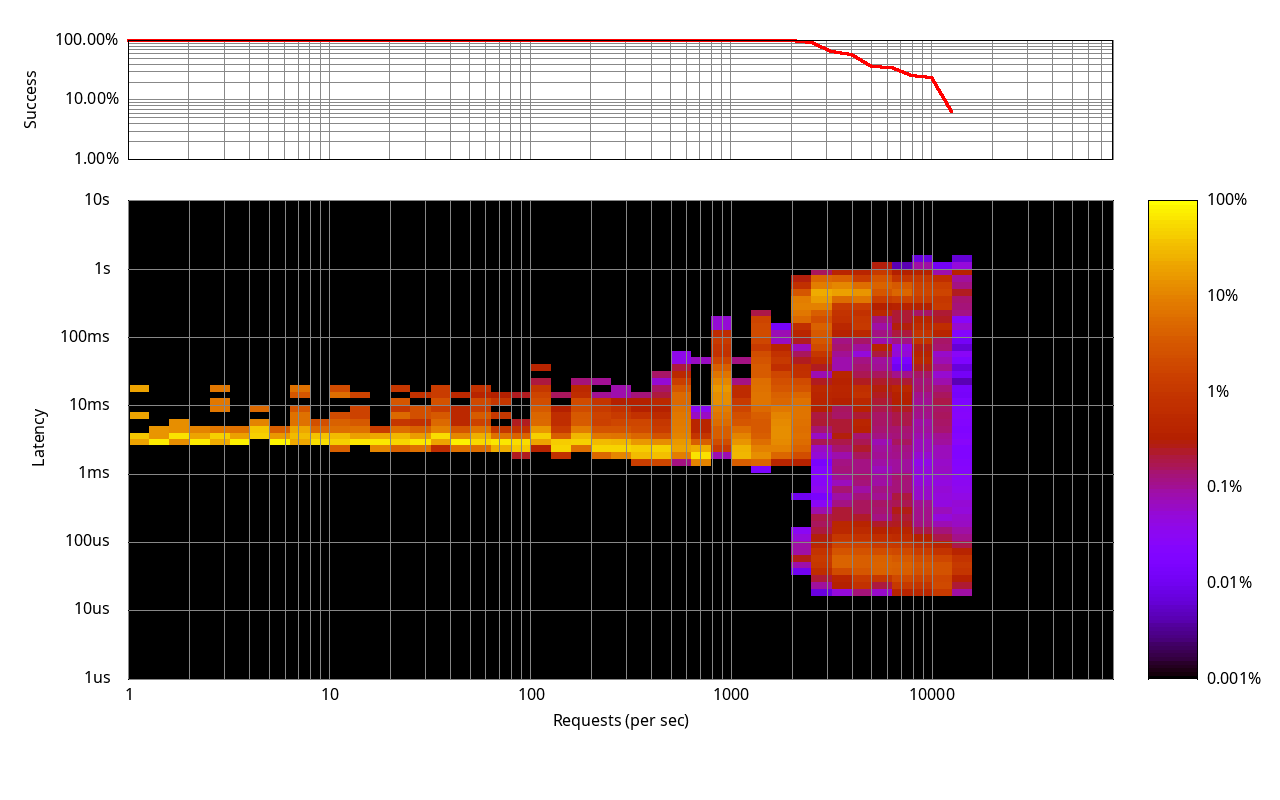Click the 100ms latency tick label
Viewport: 1280px width, 800px height.
pos(86,337)
